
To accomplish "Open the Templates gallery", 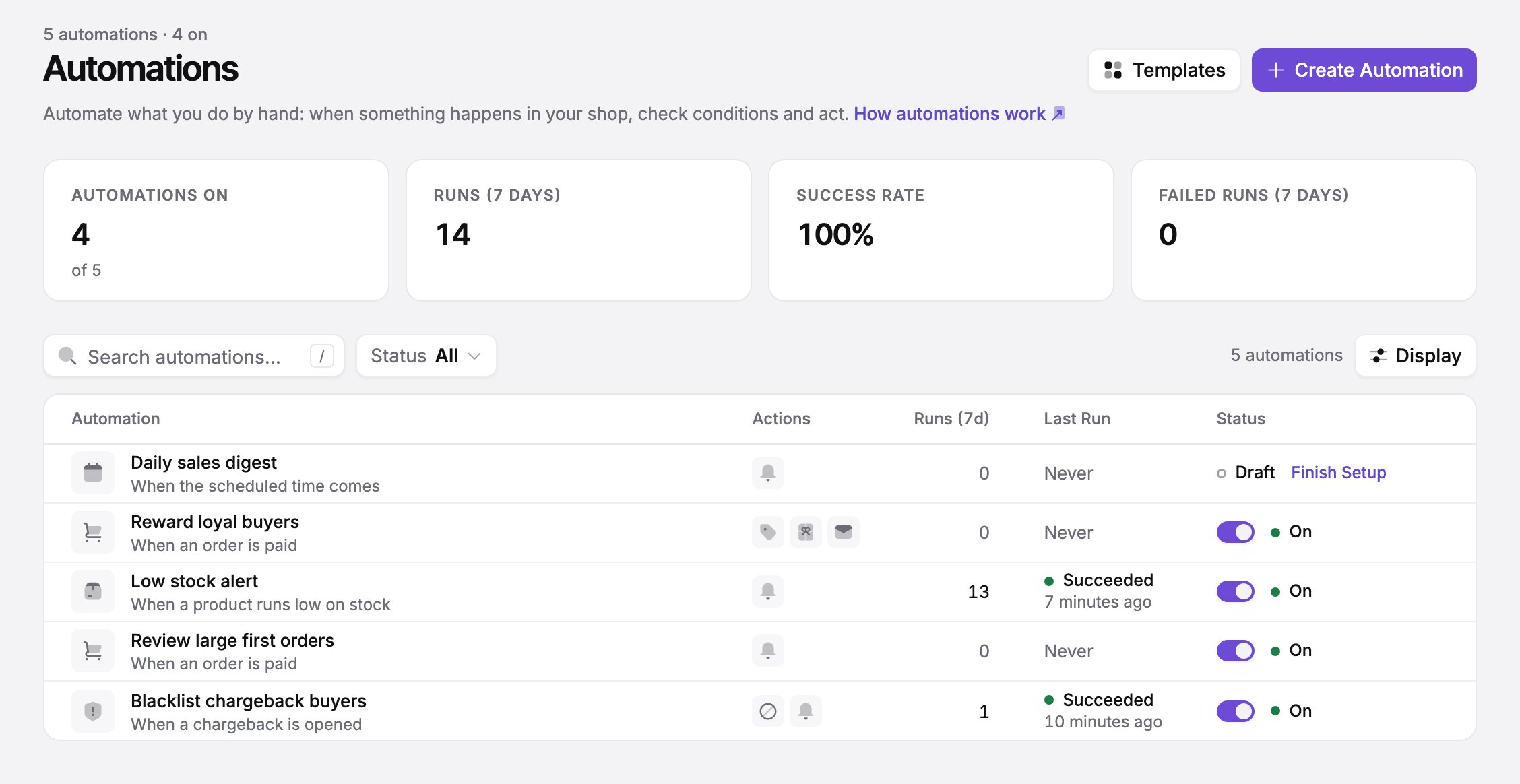I will point(1164,70).
